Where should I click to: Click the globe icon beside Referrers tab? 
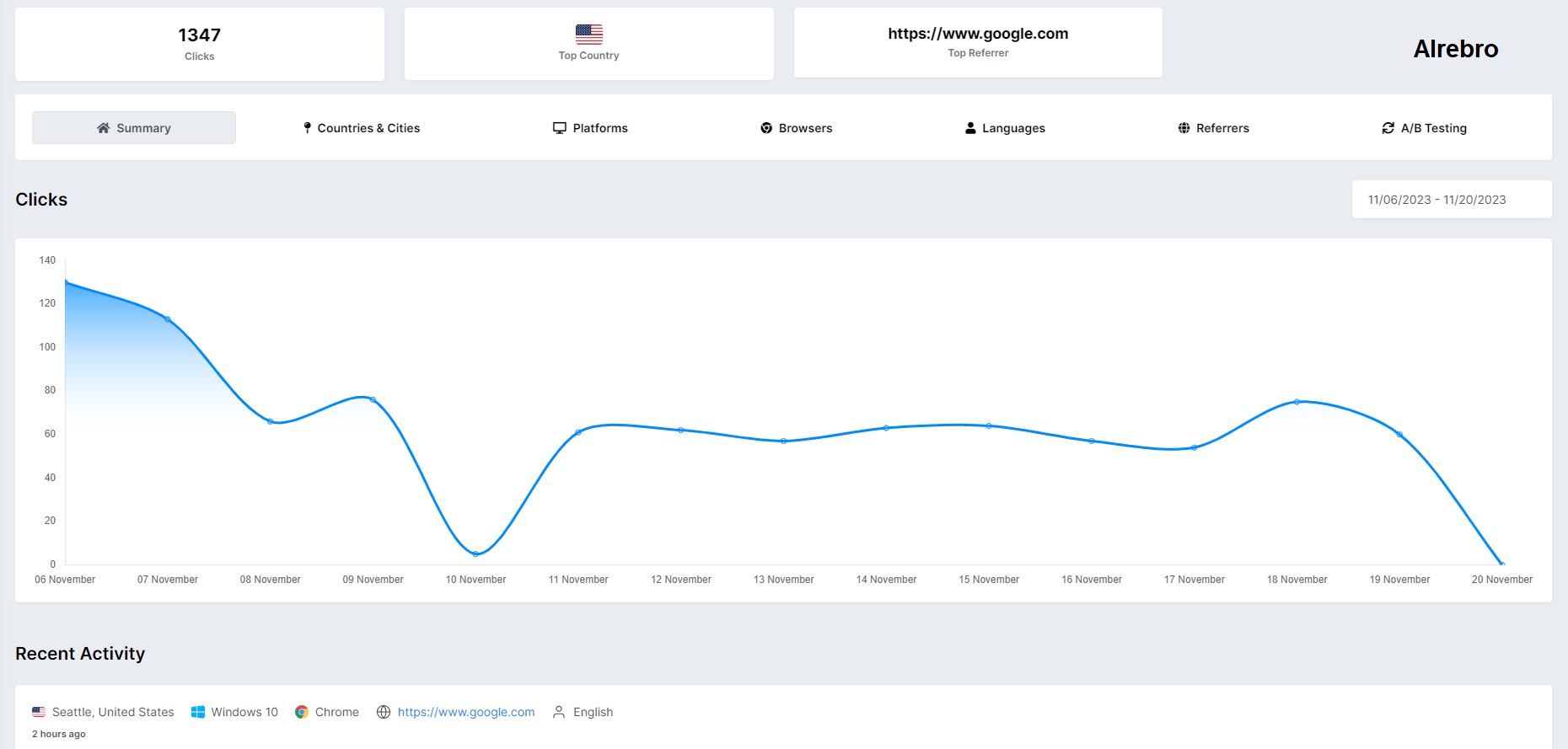pos(1184,128)
